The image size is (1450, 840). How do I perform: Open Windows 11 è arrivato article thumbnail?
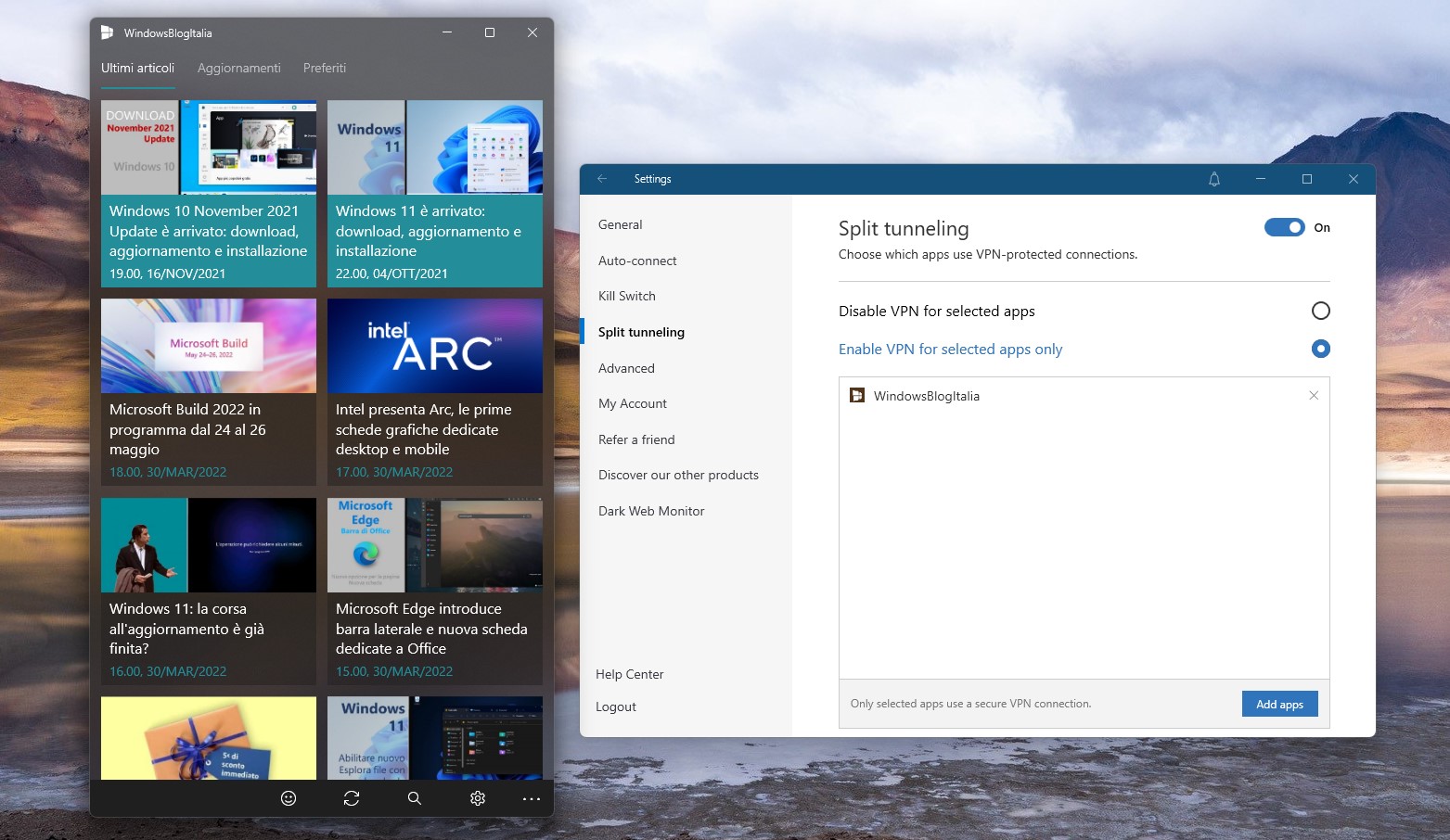click(435, 147)
